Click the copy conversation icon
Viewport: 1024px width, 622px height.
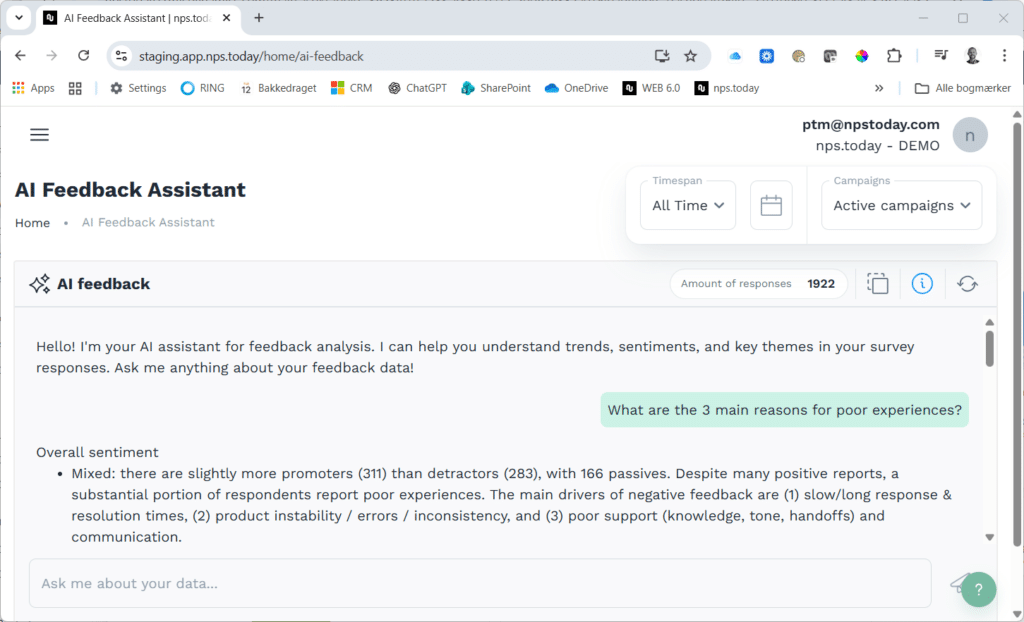pyautogui.click(x=877, y=283)
